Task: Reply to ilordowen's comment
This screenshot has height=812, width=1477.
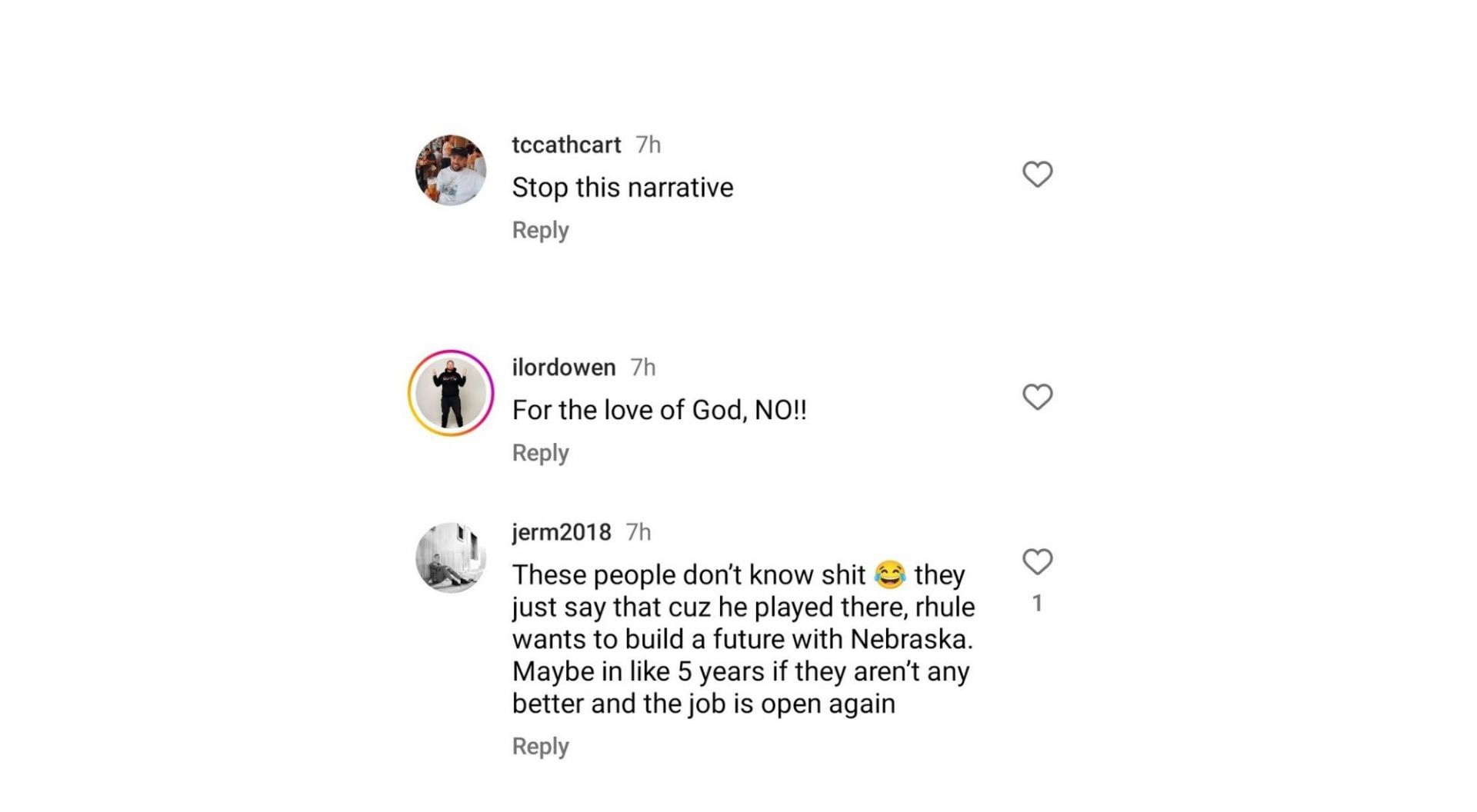Action: click(x=540, y=453)
